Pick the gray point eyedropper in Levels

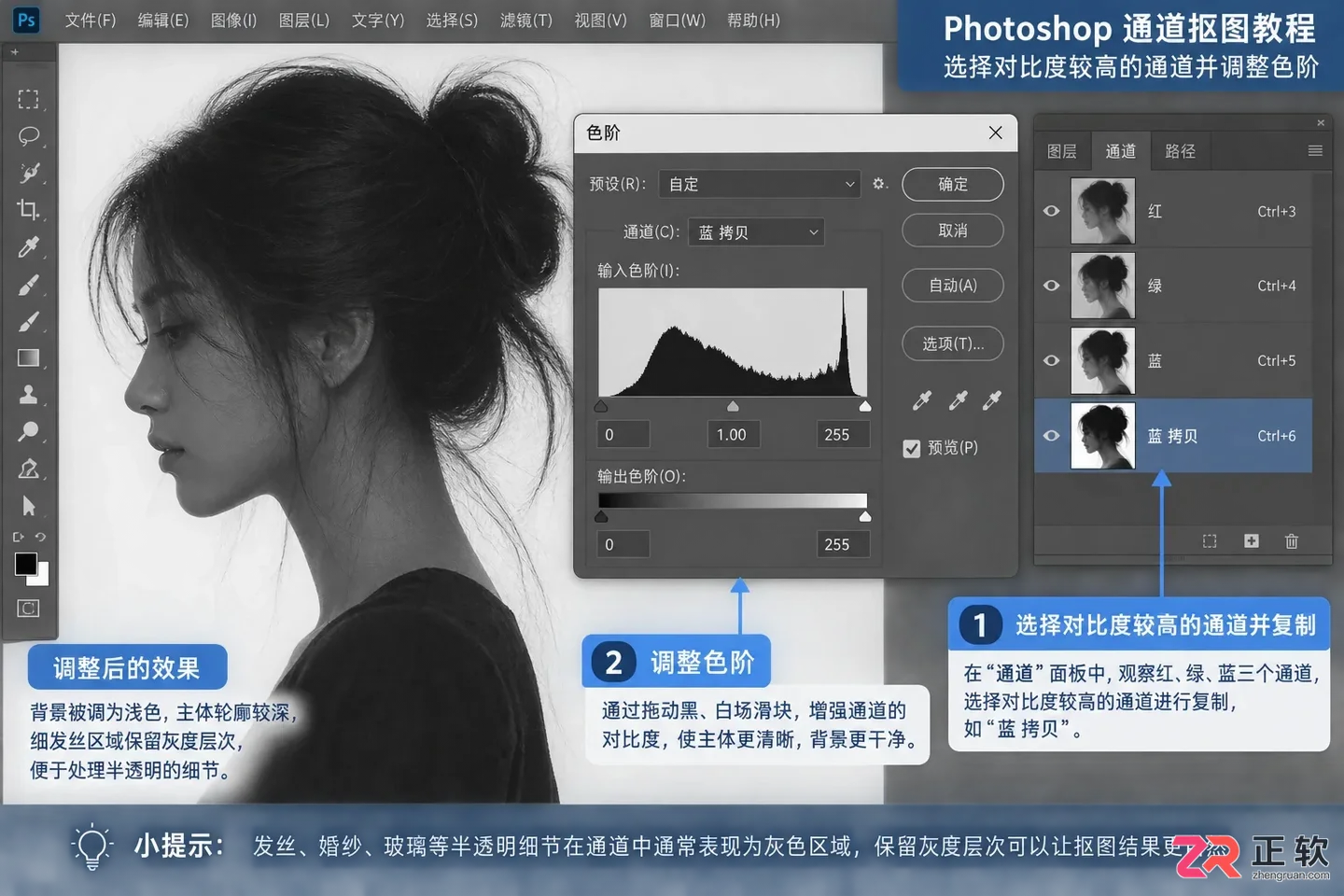coord(958,400)
